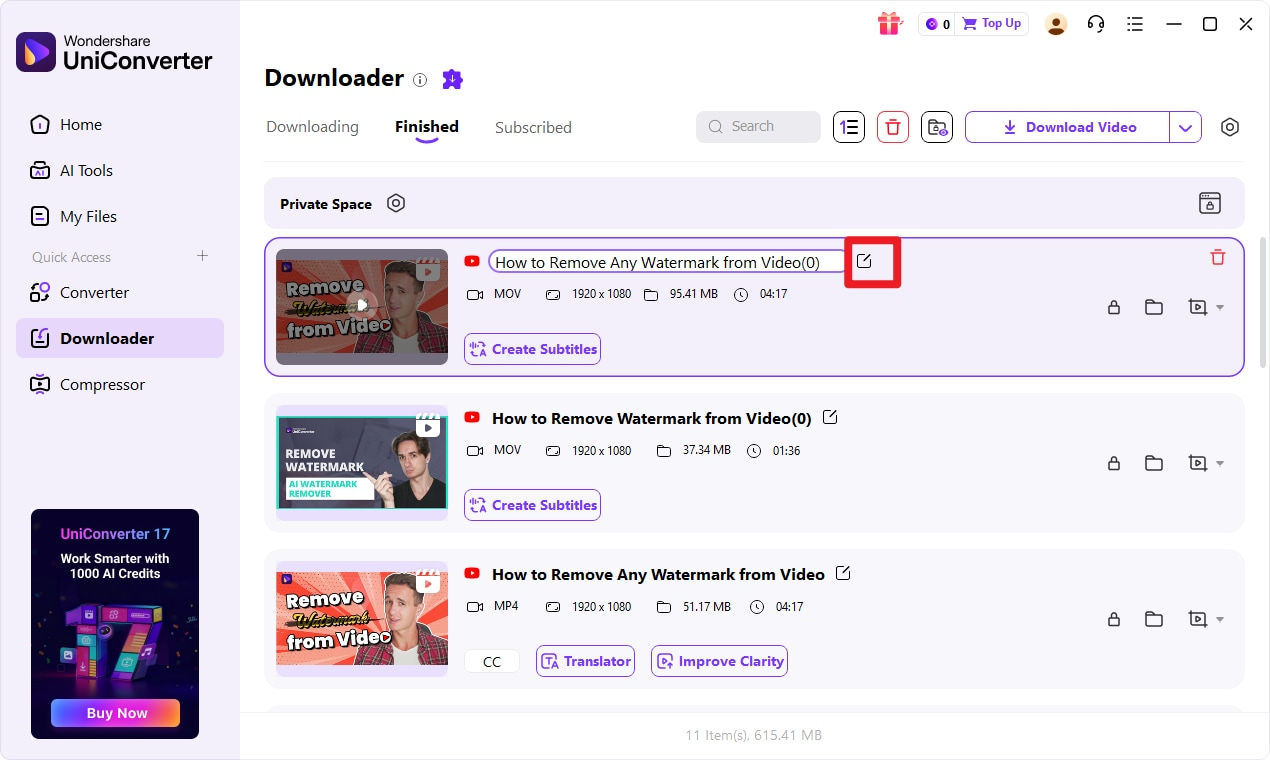
Task: Lock the 51.17 MB video into Private Space
Action: (1114, 619)
